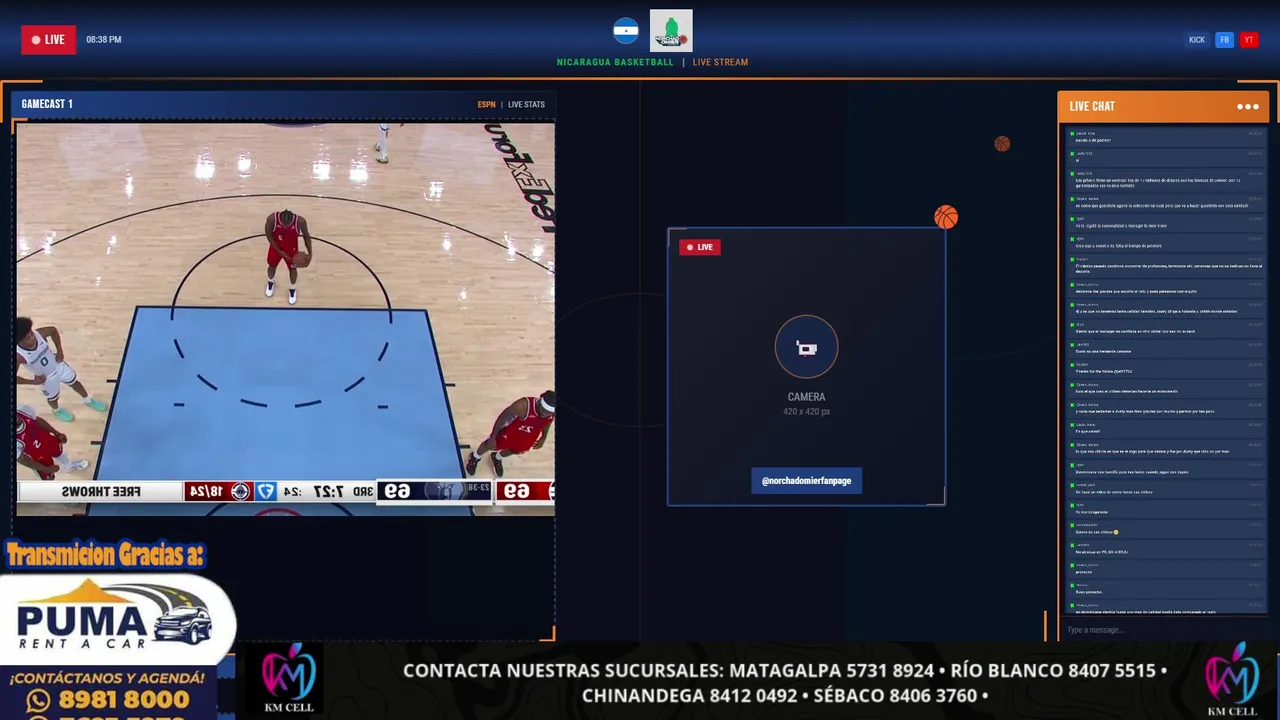Click the LIVE badge in camera panel
The width and height of the screenshot is (1280, 720).
click(x=700, y=247)
